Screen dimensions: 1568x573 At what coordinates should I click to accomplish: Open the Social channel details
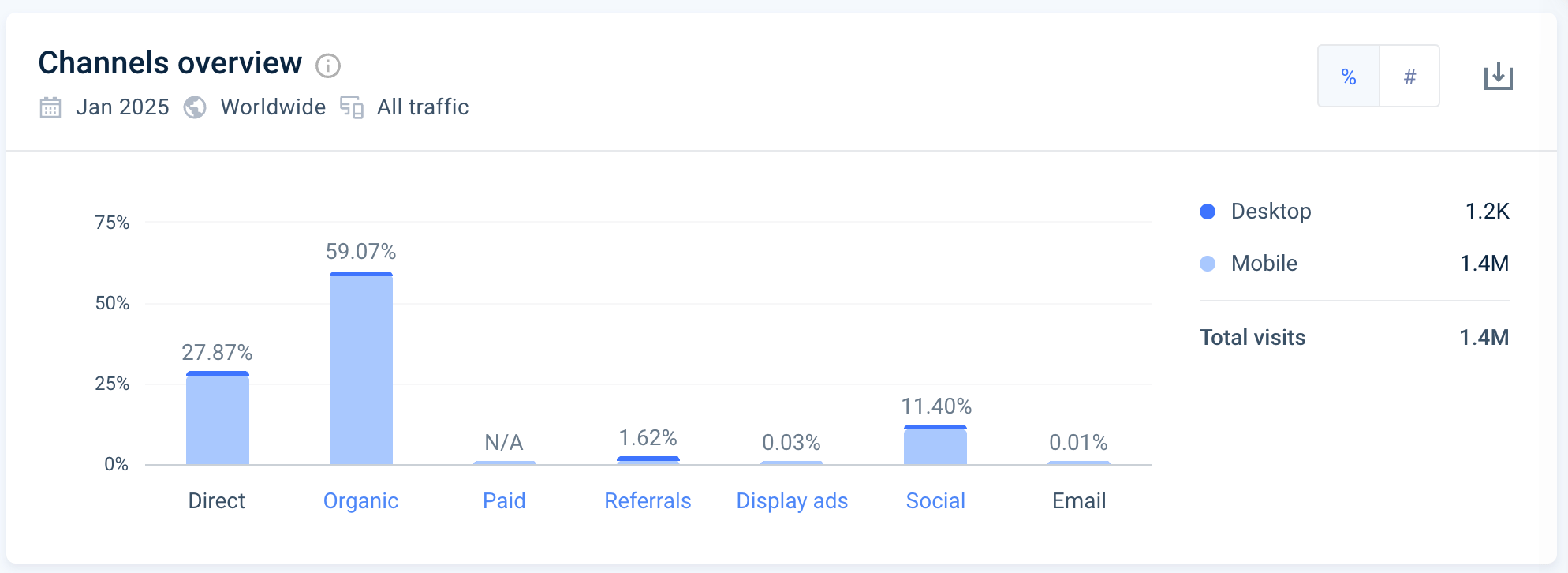[935, 500]
